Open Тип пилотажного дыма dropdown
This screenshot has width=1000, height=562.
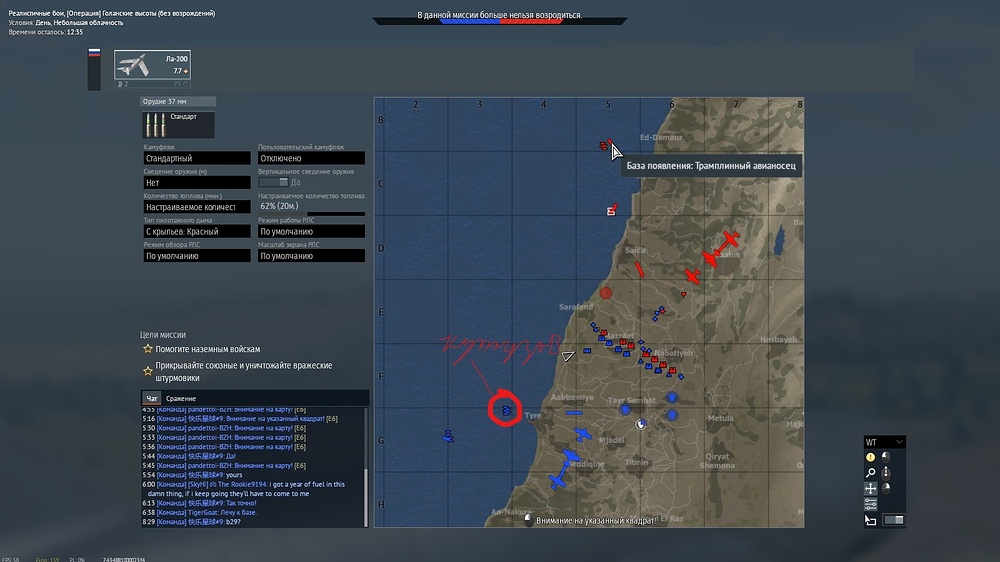(197, 232)
